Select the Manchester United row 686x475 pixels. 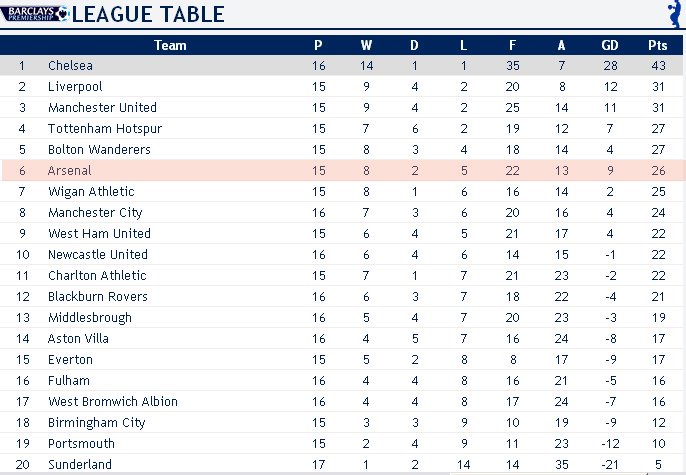pyautogui.click(x=343, y=108)
